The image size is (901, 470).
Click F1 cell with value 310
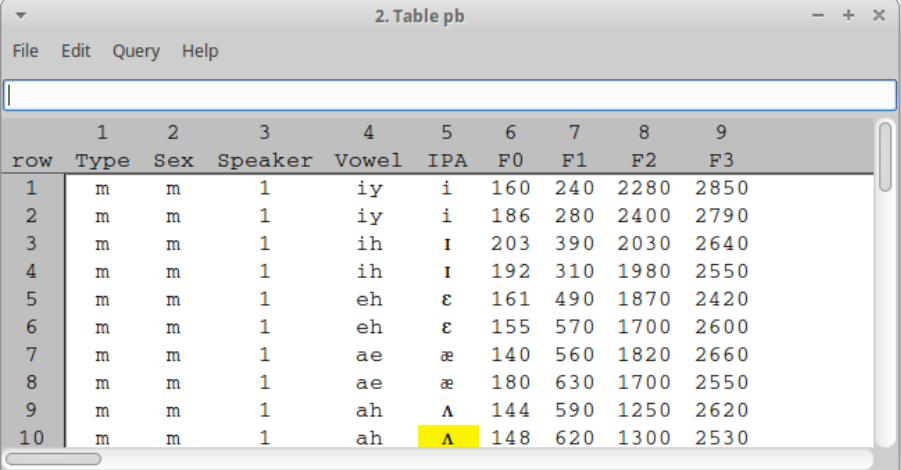574,271
